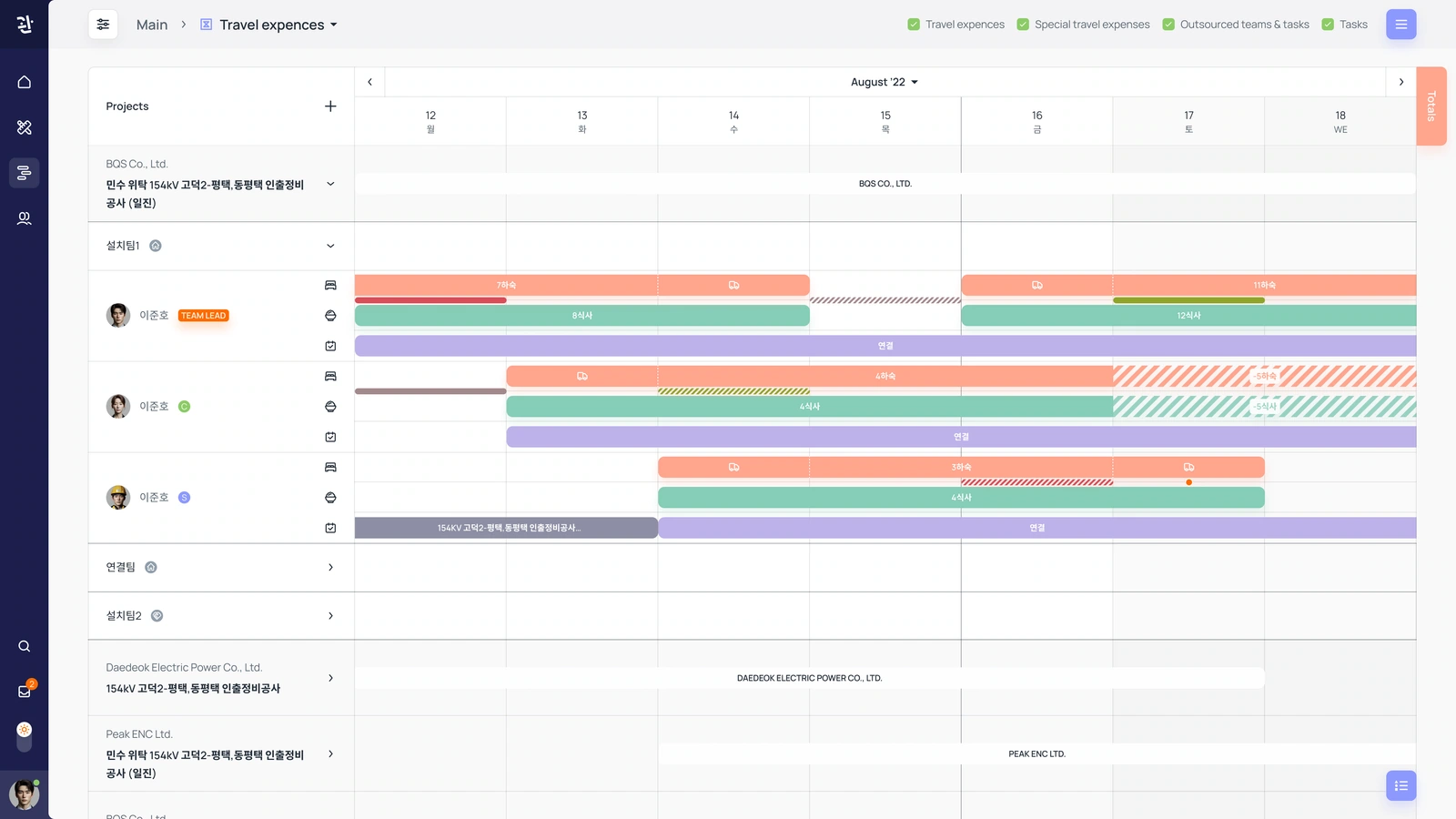Image resolution: width=1456 pixels, height=819 pixels.
Task: Open the user profile avatar
Action: [x=25, y=794]
